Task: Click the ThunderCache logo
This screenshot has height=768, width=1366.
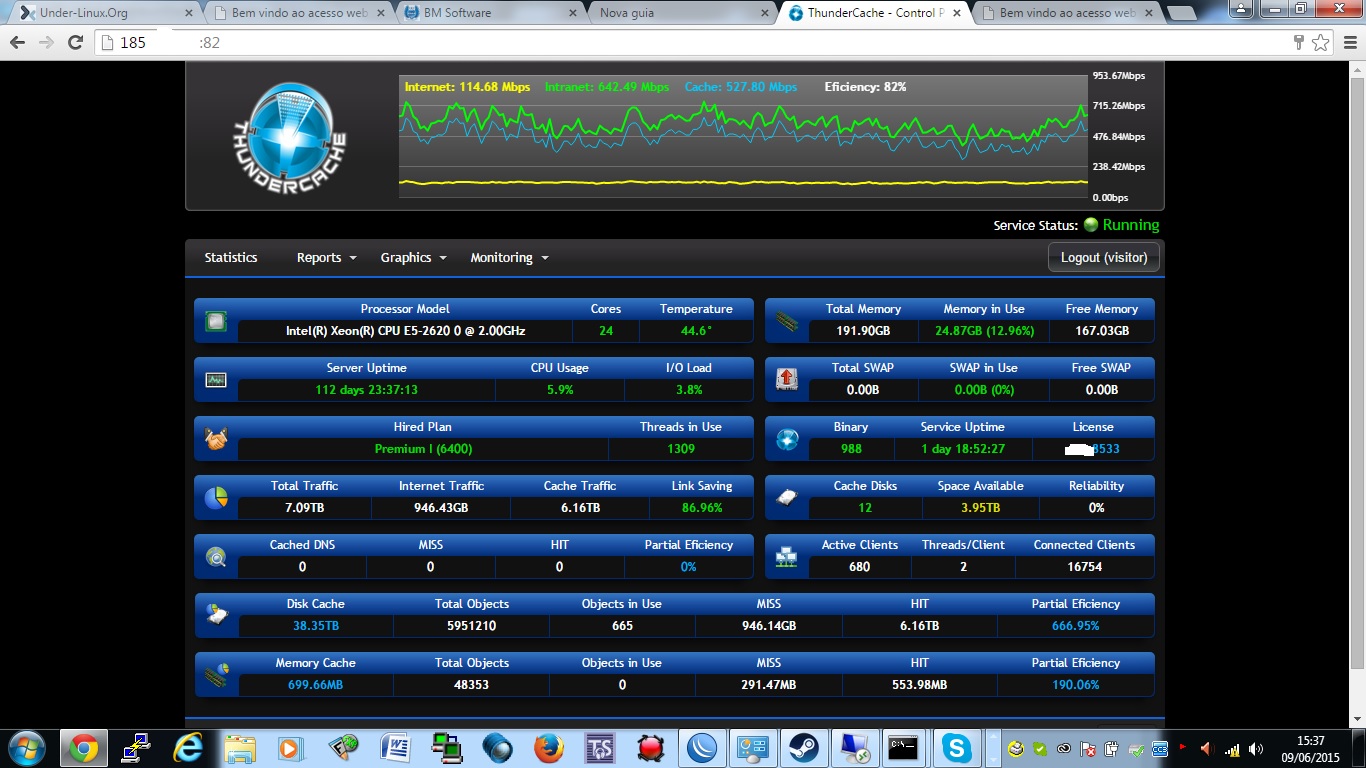Action: pyautogui.click(x=290, y=137)
